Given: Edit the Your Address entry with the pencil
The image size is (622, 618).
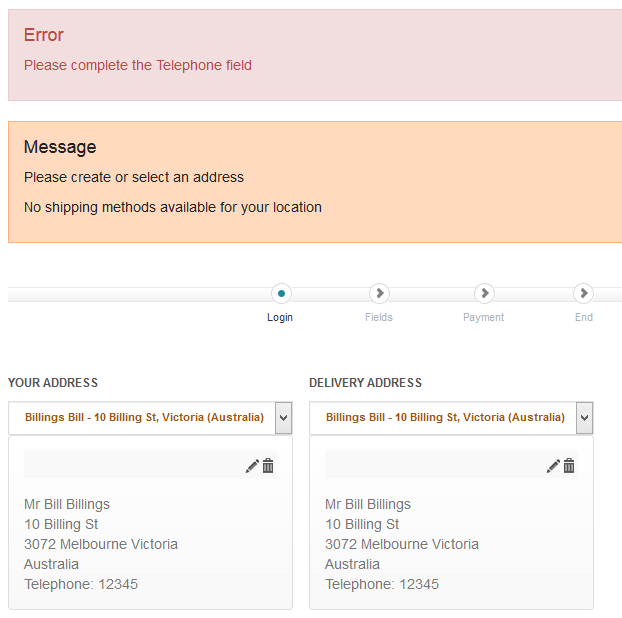Looking at the screenshot, I should 252,466.
